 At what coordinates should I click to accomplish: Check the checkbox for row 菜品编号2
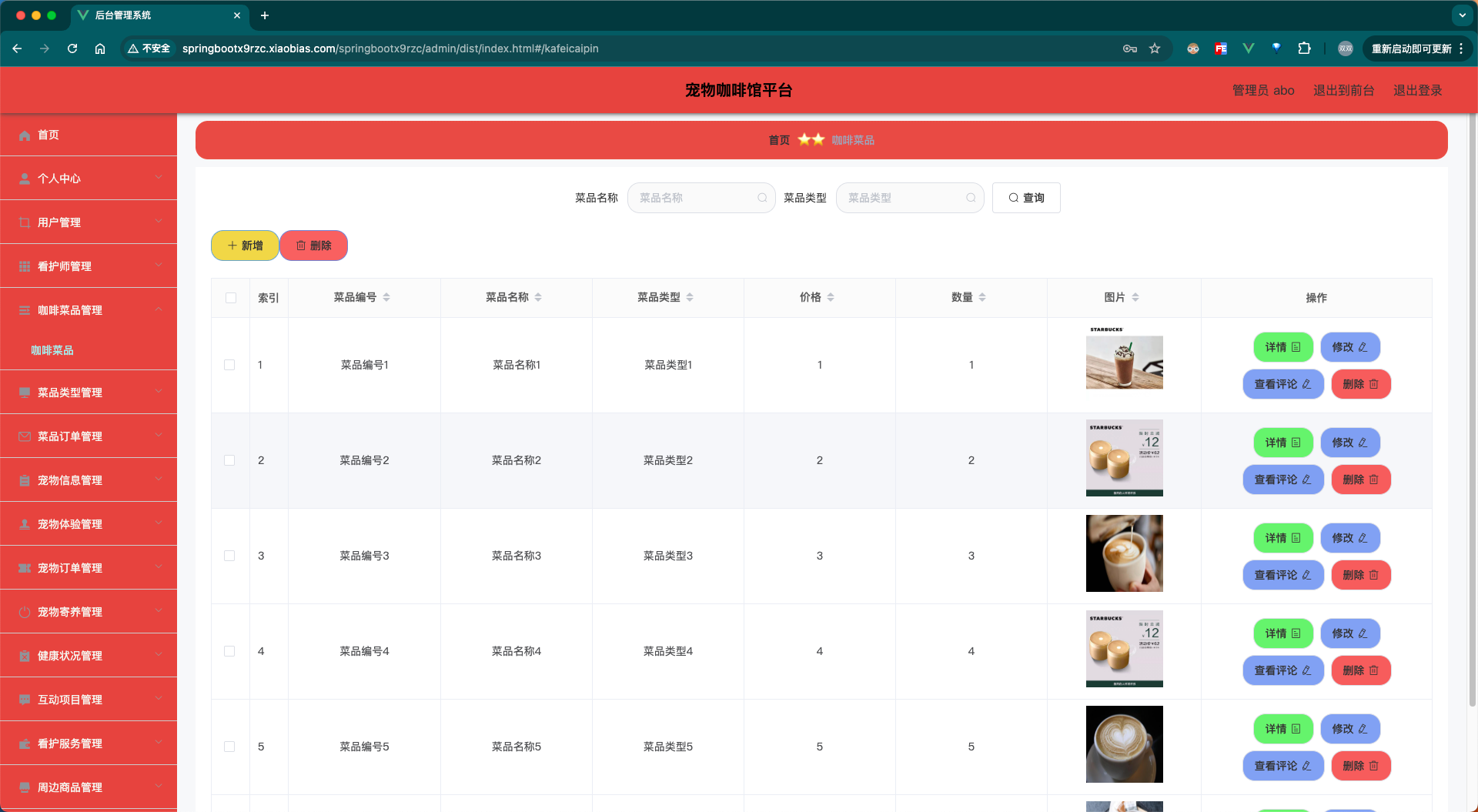[x=229, y=460]
